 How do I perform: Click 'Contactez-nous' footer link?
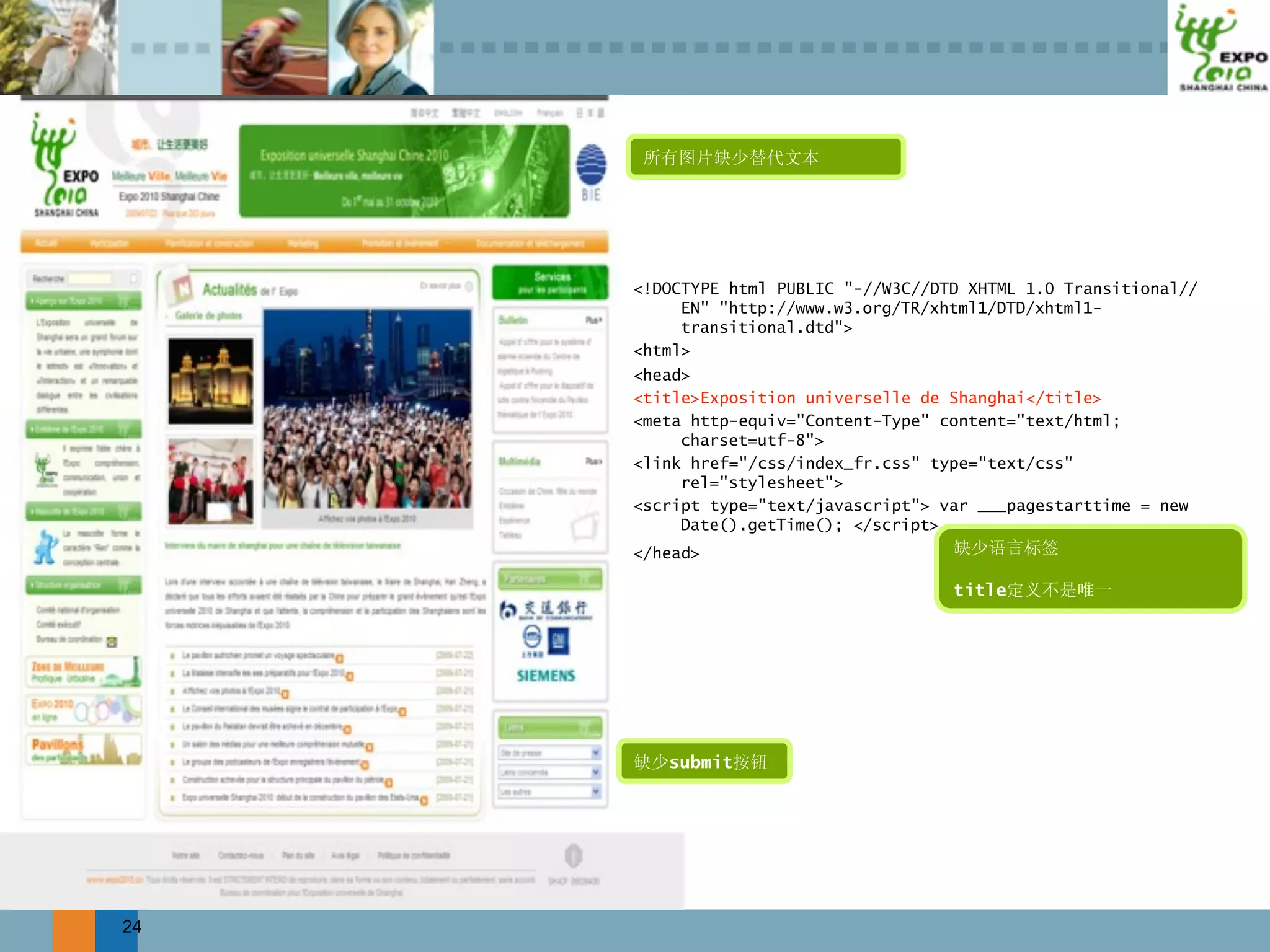[241, 855]
